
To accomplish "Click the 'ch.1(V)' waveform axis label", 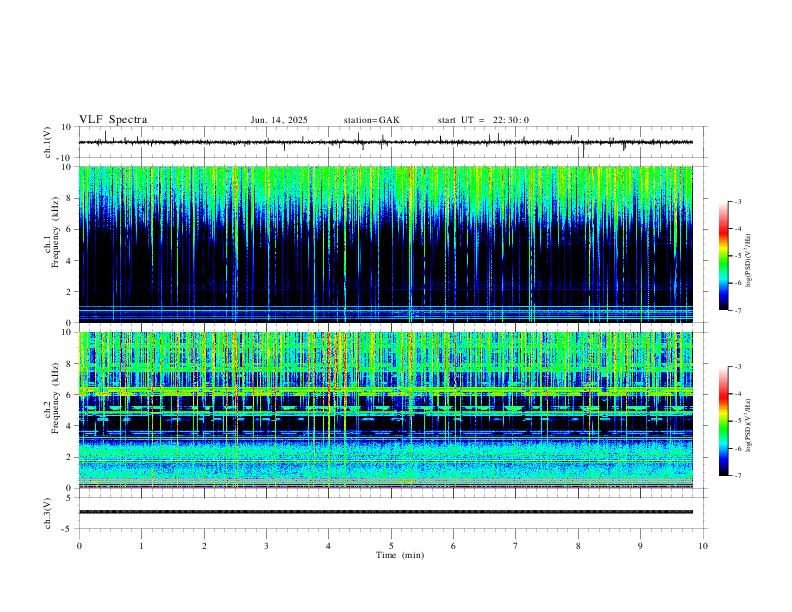I will 48,142.
